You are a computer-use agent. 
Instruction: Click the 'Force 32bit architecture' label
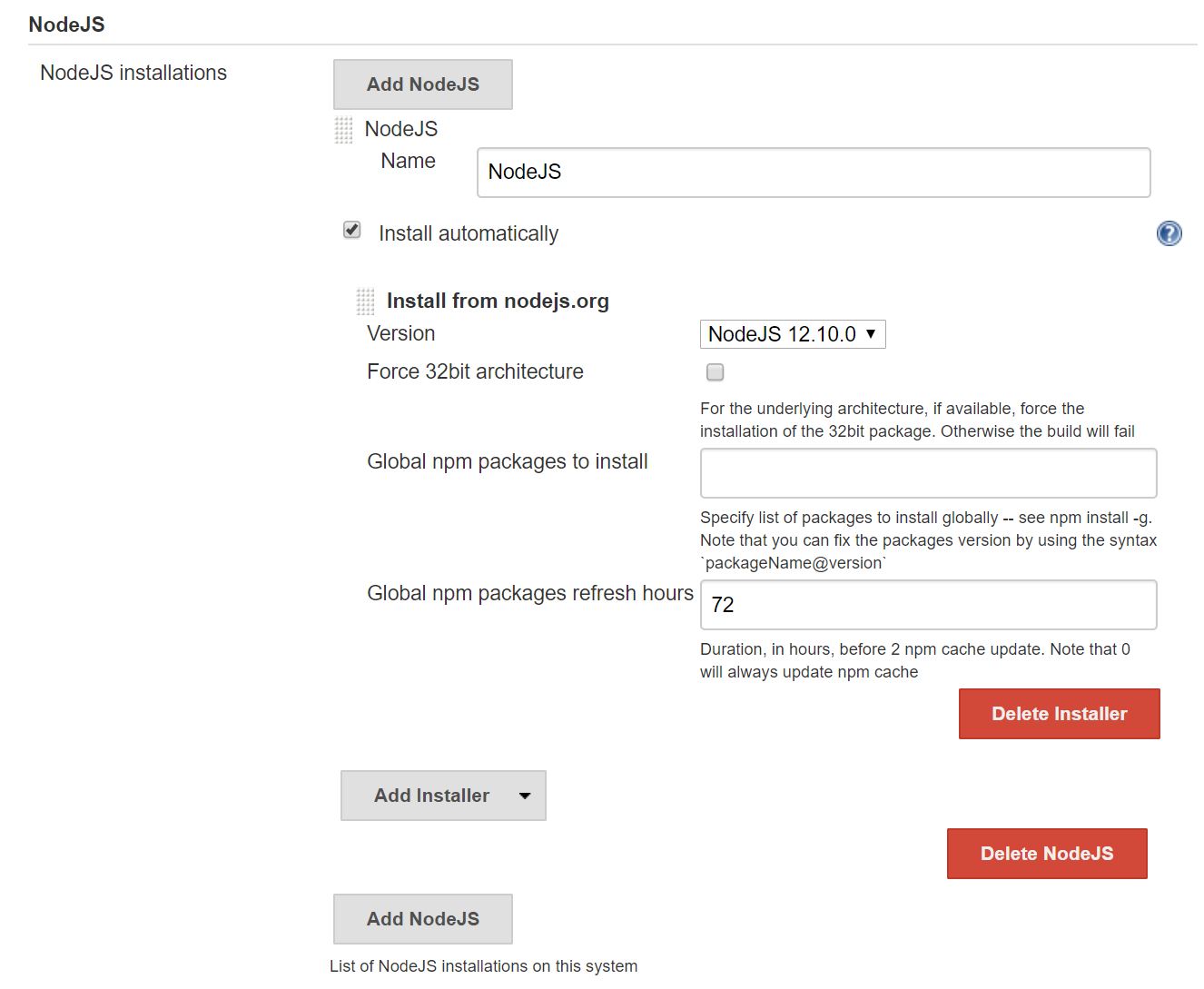pyautogui.click(x=475, y=371)
